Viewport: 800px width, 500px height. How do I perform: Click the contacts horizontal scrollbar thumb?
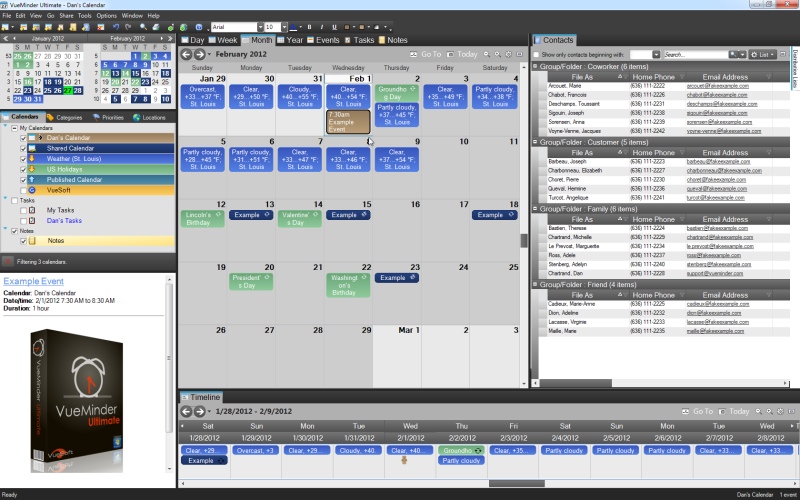[x=576, y=383]
